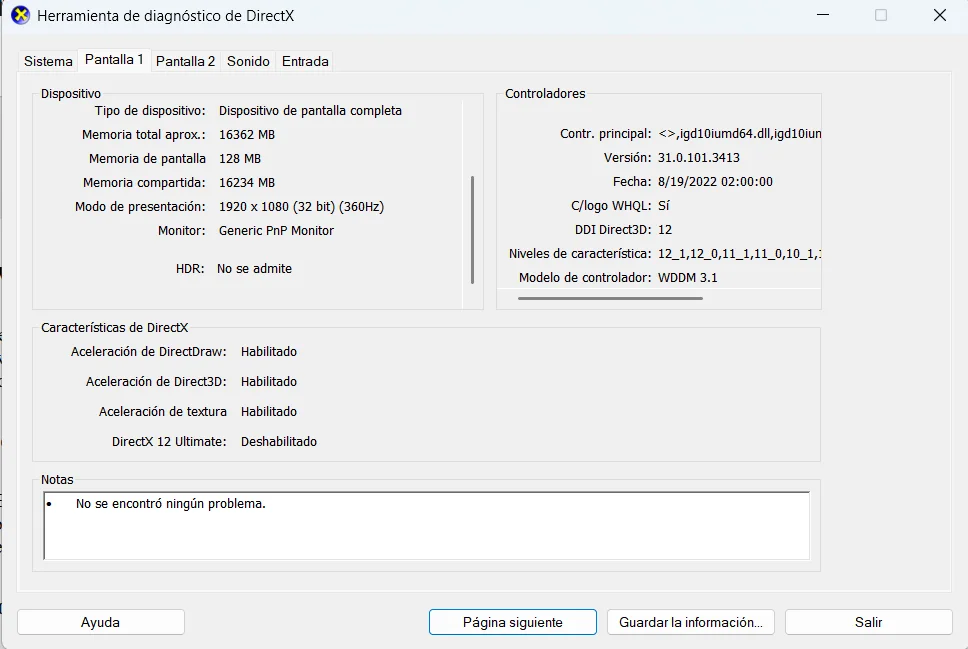This screenshot has width=968, height=649.
Task: Select the Pantalla 1 tab
Action: 114,60
